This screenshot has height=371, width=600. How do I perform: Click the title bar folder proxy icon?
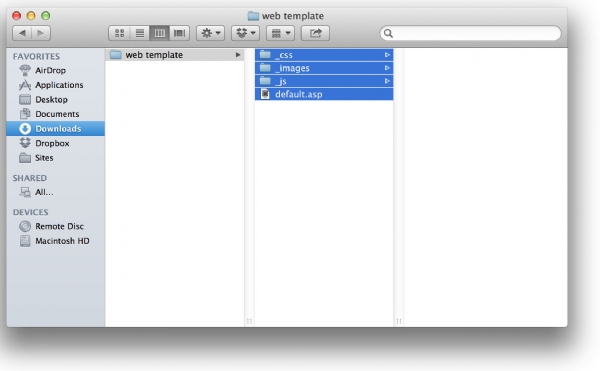[253, 16]
